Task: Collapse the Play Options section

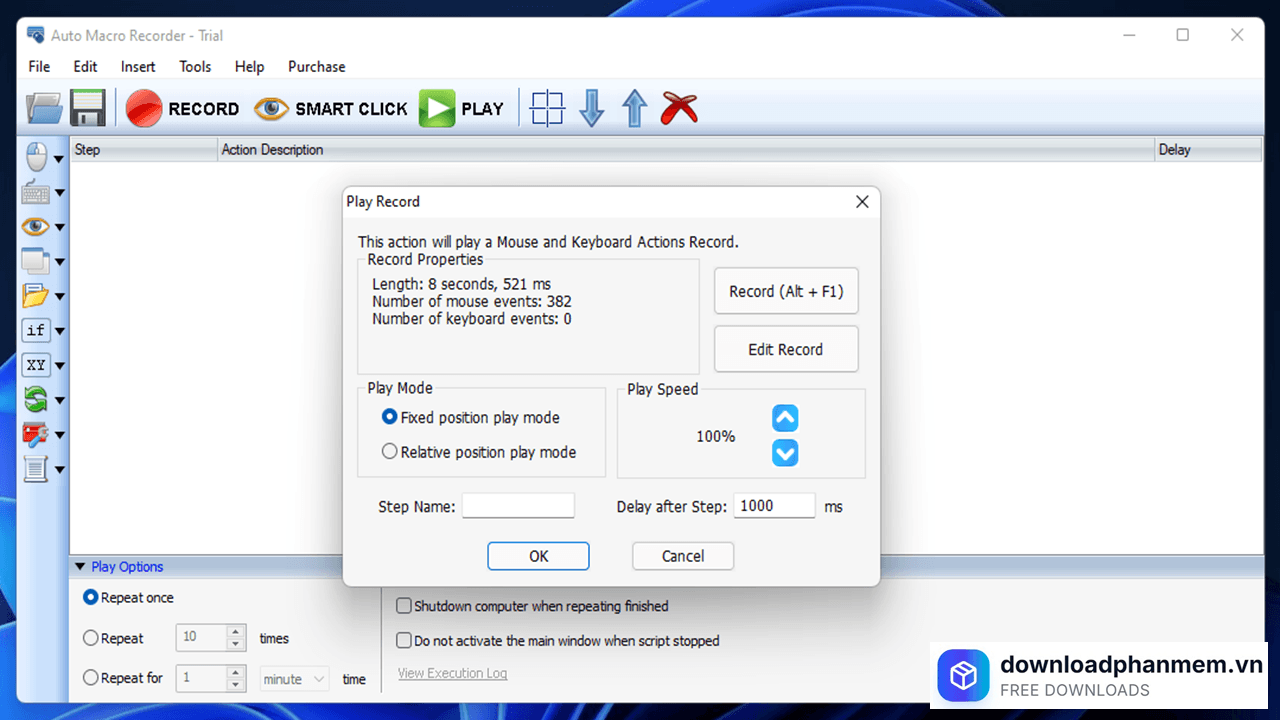Action: (80, 567)
